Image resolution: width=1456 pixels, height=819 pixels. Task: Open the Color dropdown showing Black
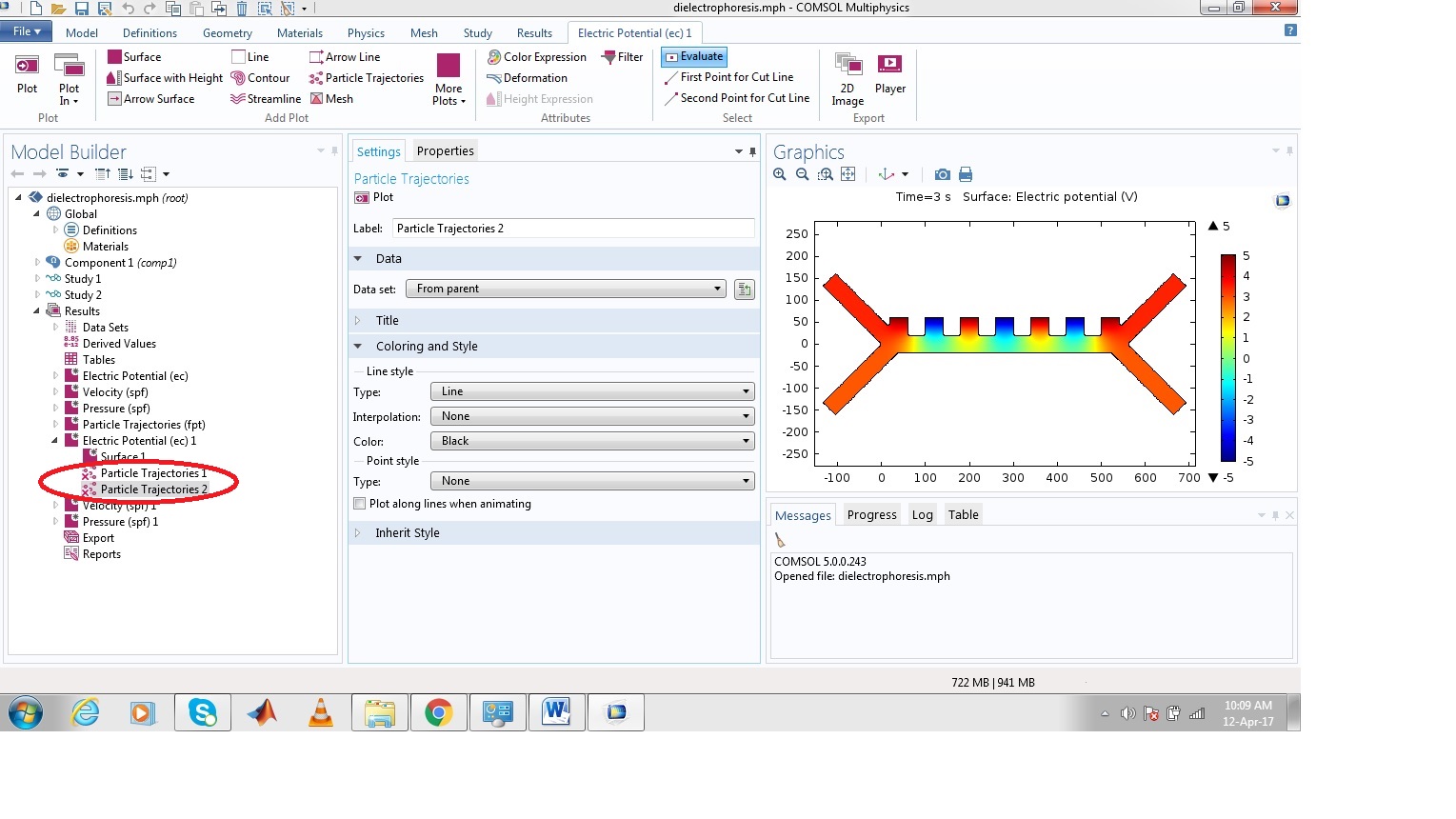click(x=591, y=441)
